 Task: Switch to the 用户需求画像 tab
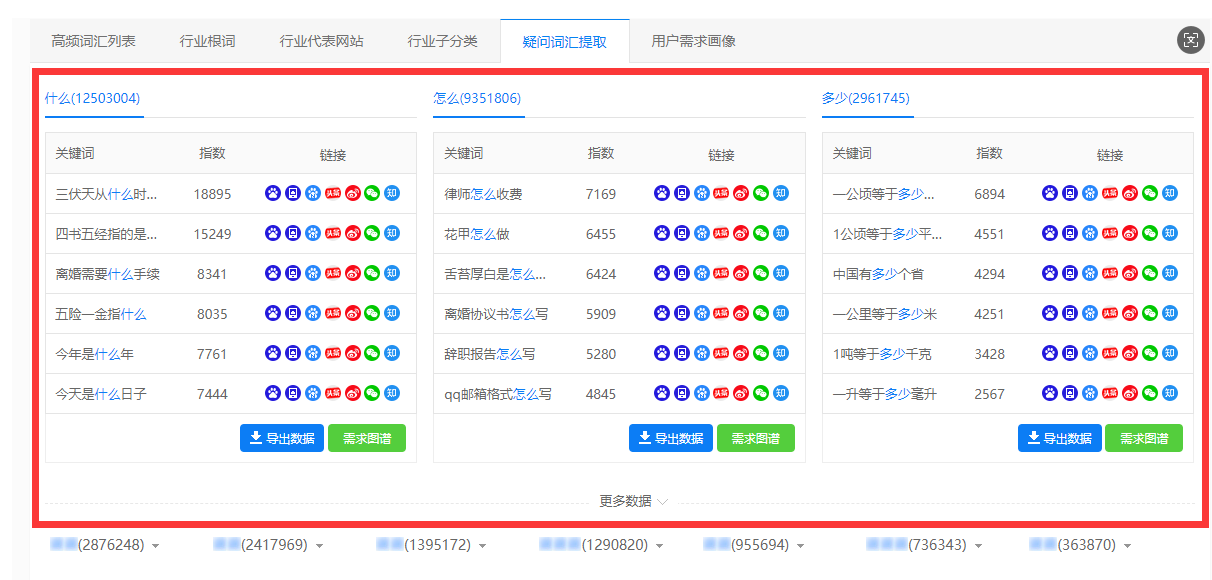(693, 41)
